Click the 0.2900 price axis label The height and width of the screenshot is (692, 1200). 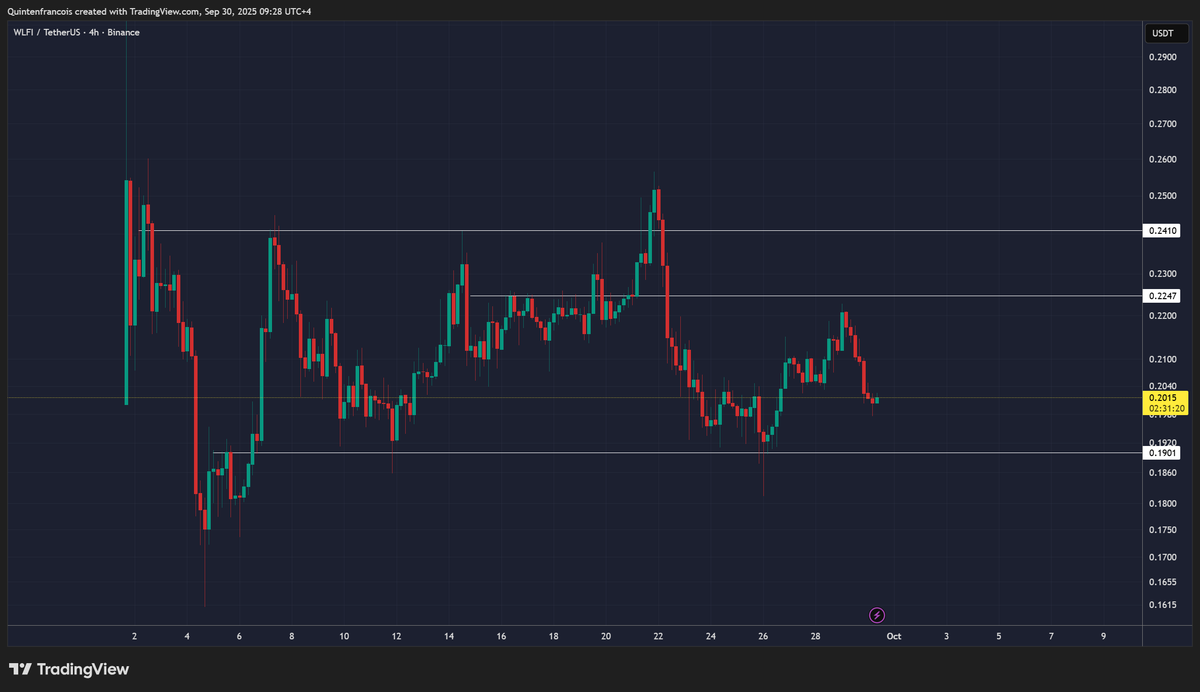tap(1163, 57)
